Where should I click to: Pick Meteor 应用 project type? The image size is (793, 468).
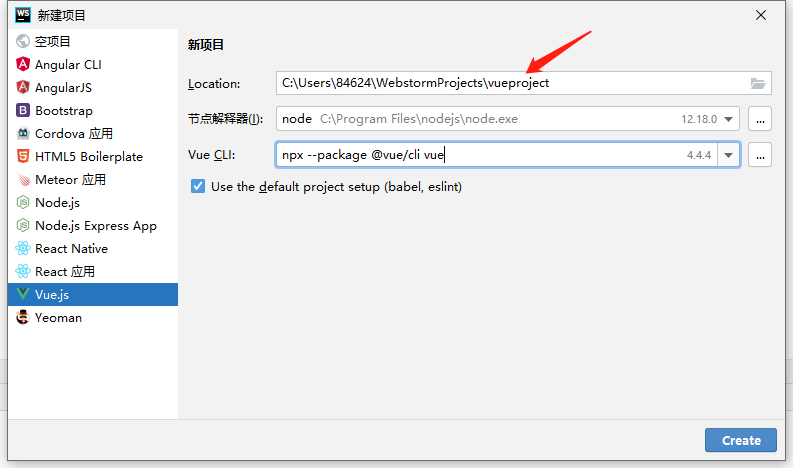[x=93, y=180]
